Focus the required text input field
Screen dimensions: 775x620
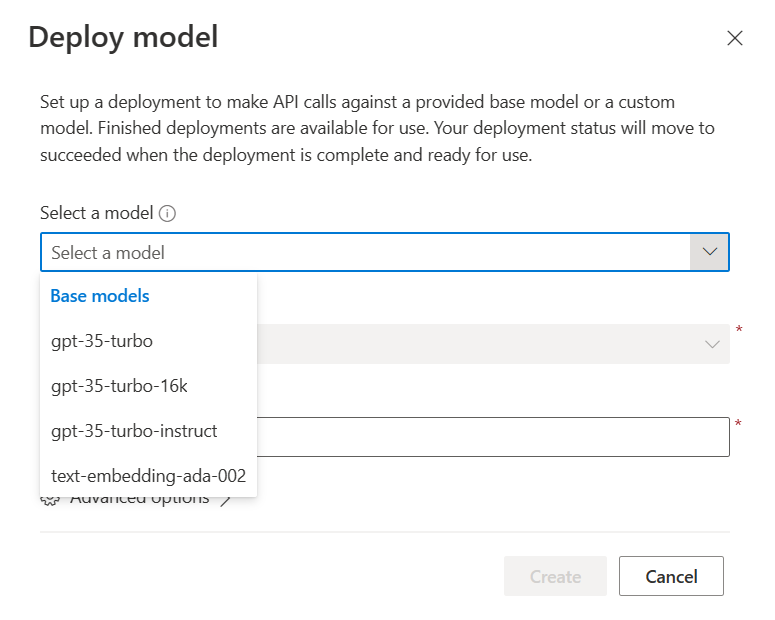[490, 437]
